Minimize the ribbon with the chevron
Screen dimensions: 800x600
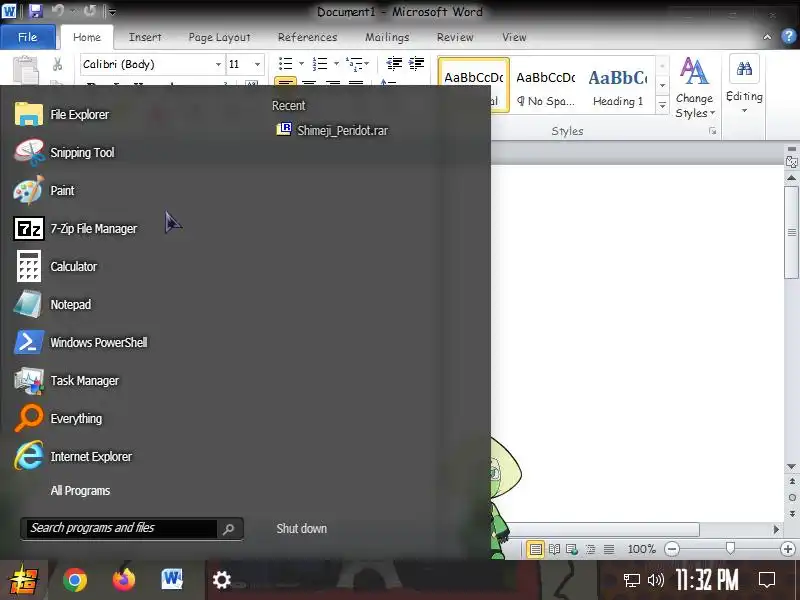click(767, 37)
